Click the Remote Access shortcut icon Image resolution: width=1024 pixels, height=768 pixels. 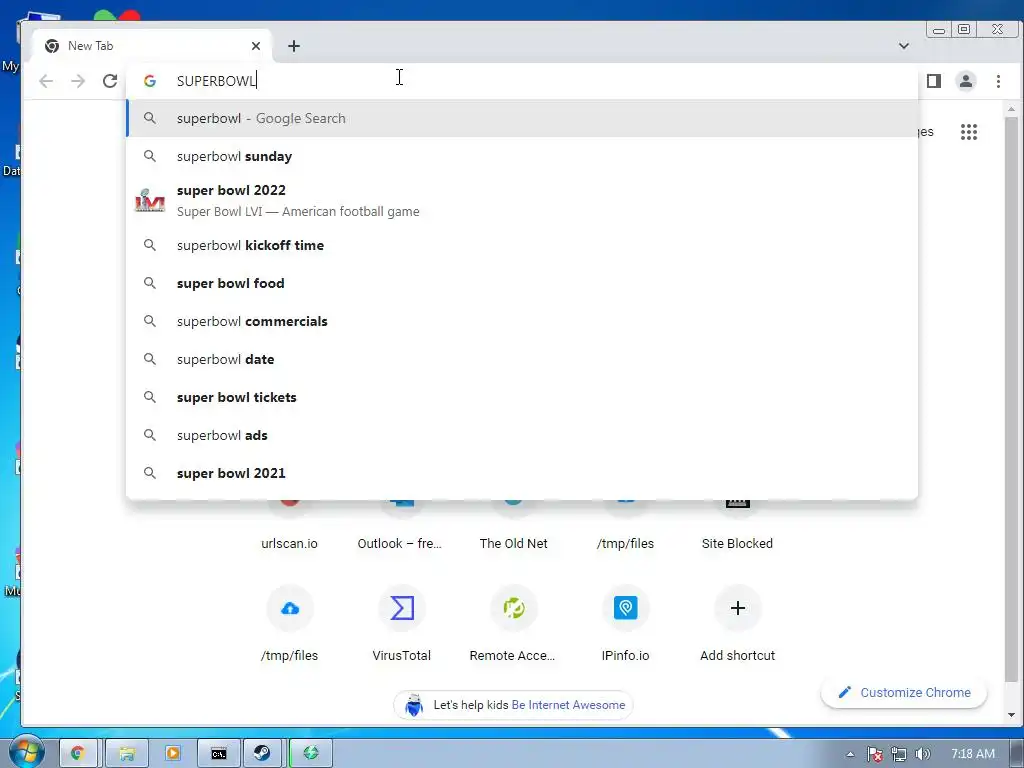514,609
